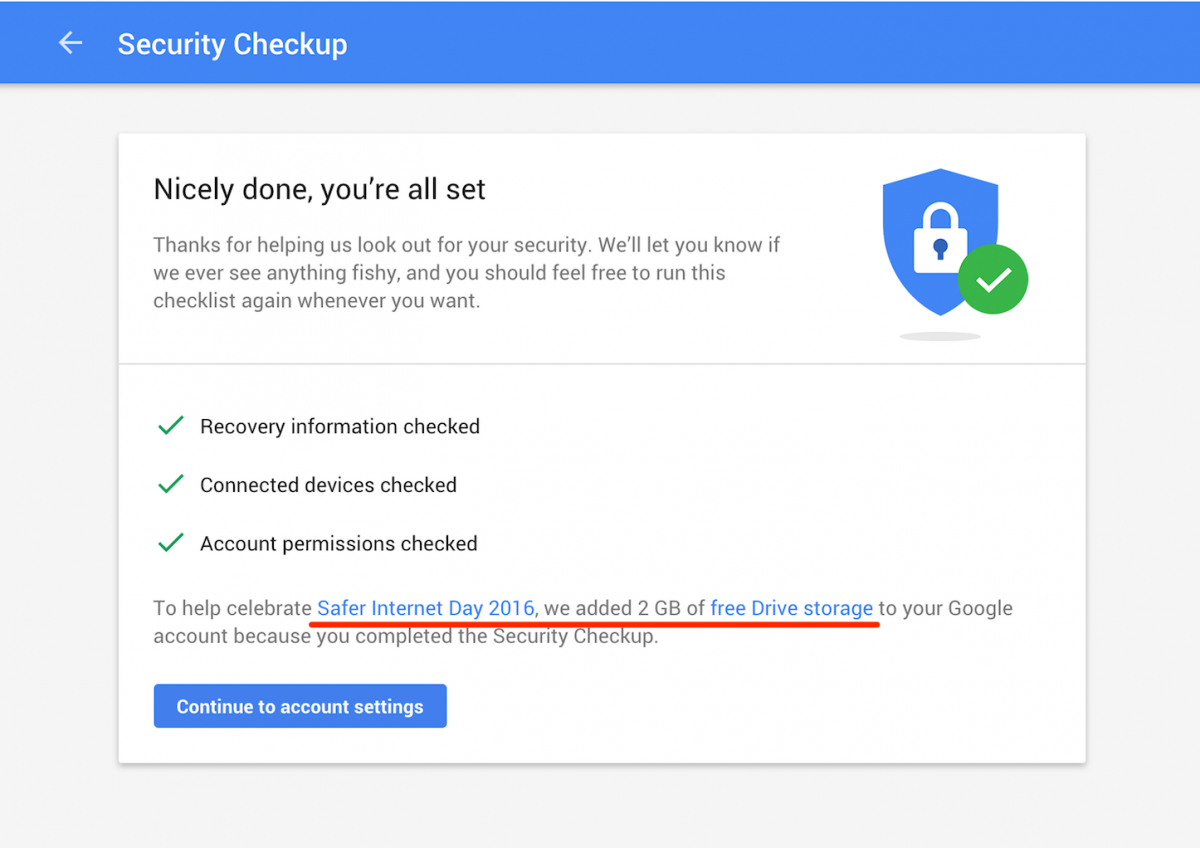Click the green checkmark badge on the shield
Screen dimensions: 1200x848
click(992, 279)
